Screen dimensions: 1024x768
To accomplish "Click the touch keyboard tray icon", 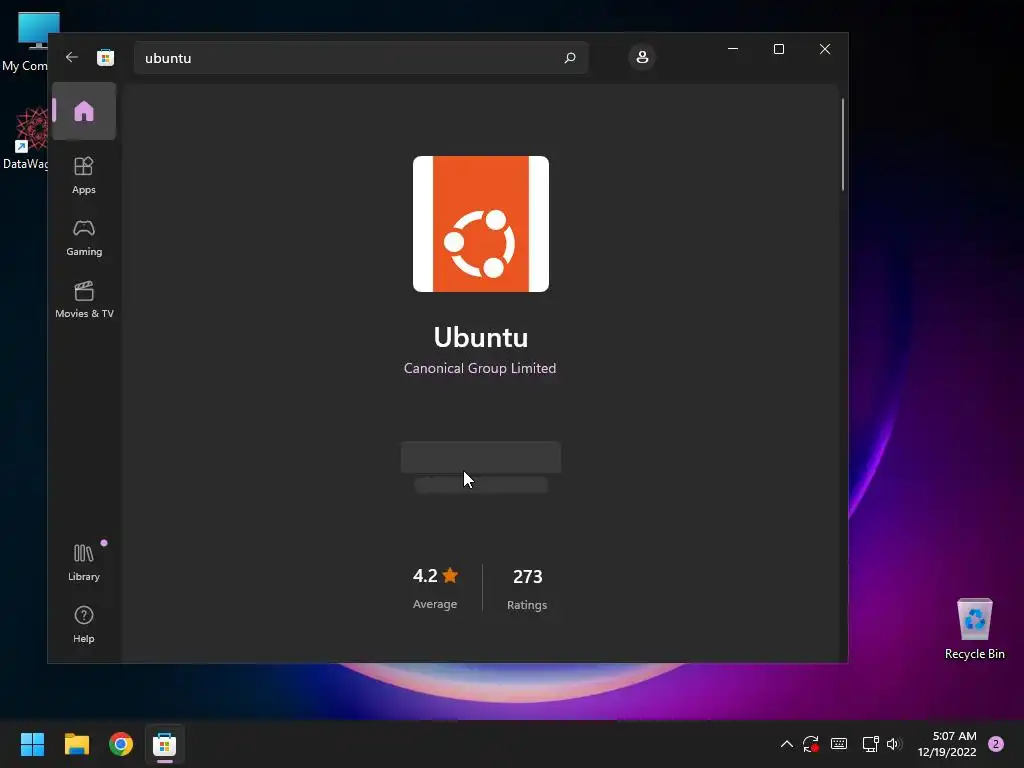I will (x=839, y=744).
